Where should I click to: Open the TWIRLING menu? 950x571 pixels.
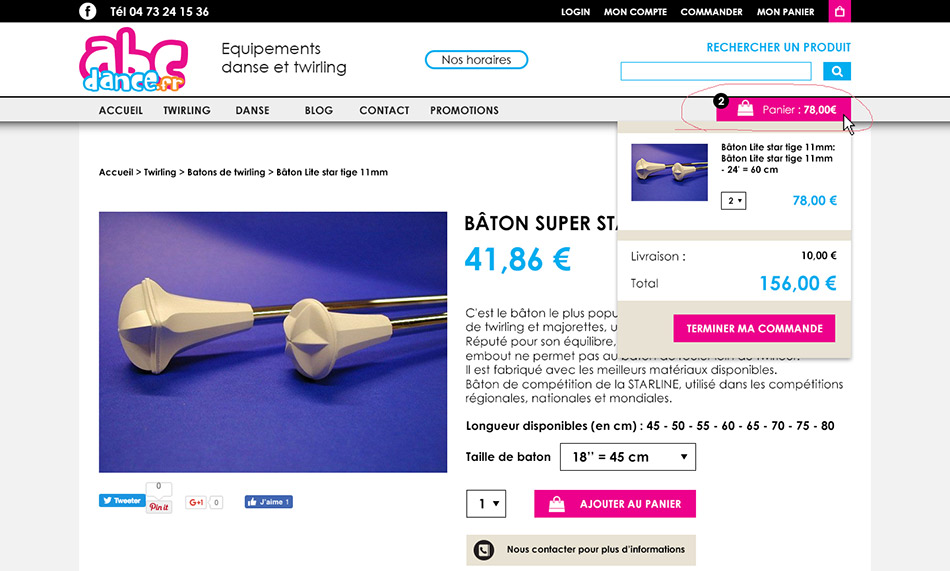coord(187,110)
